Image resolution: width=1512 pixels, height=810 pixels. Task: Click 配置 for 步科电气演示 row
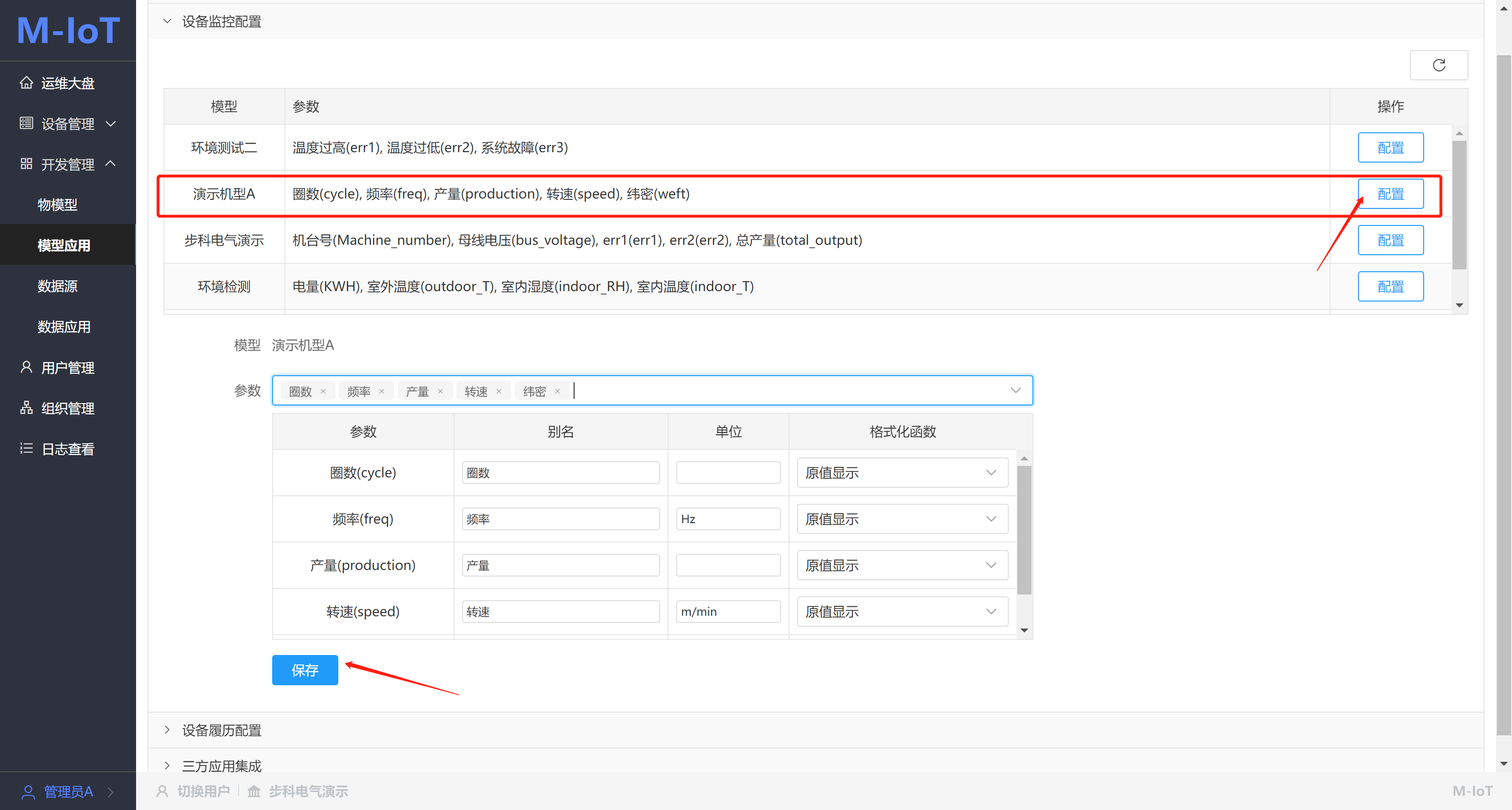click(x=1391, y=240)
